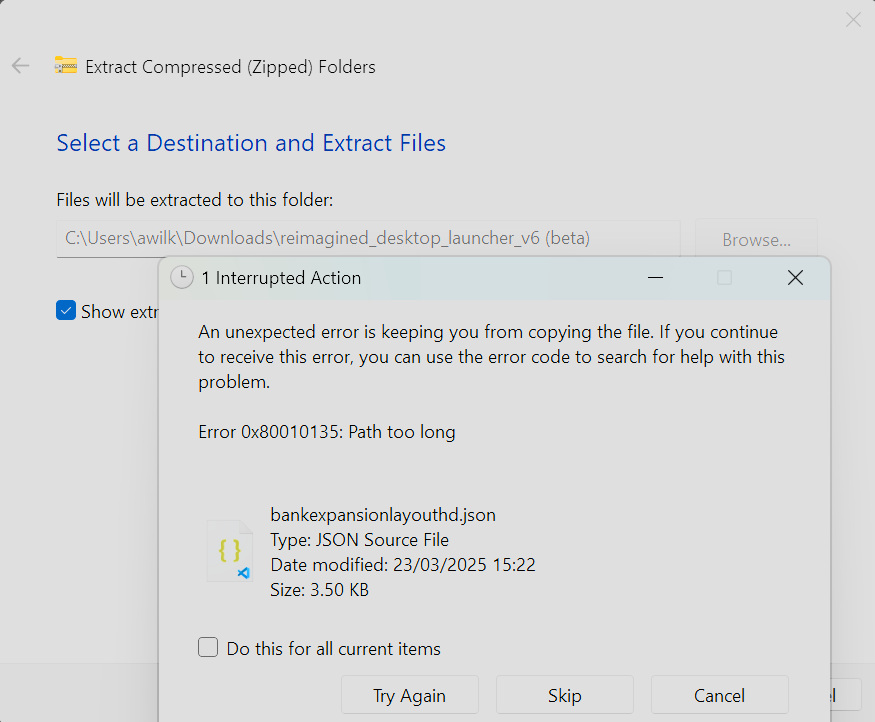
Task: Uncheck the Show extracted files checkbox
Action: point(66,310)
